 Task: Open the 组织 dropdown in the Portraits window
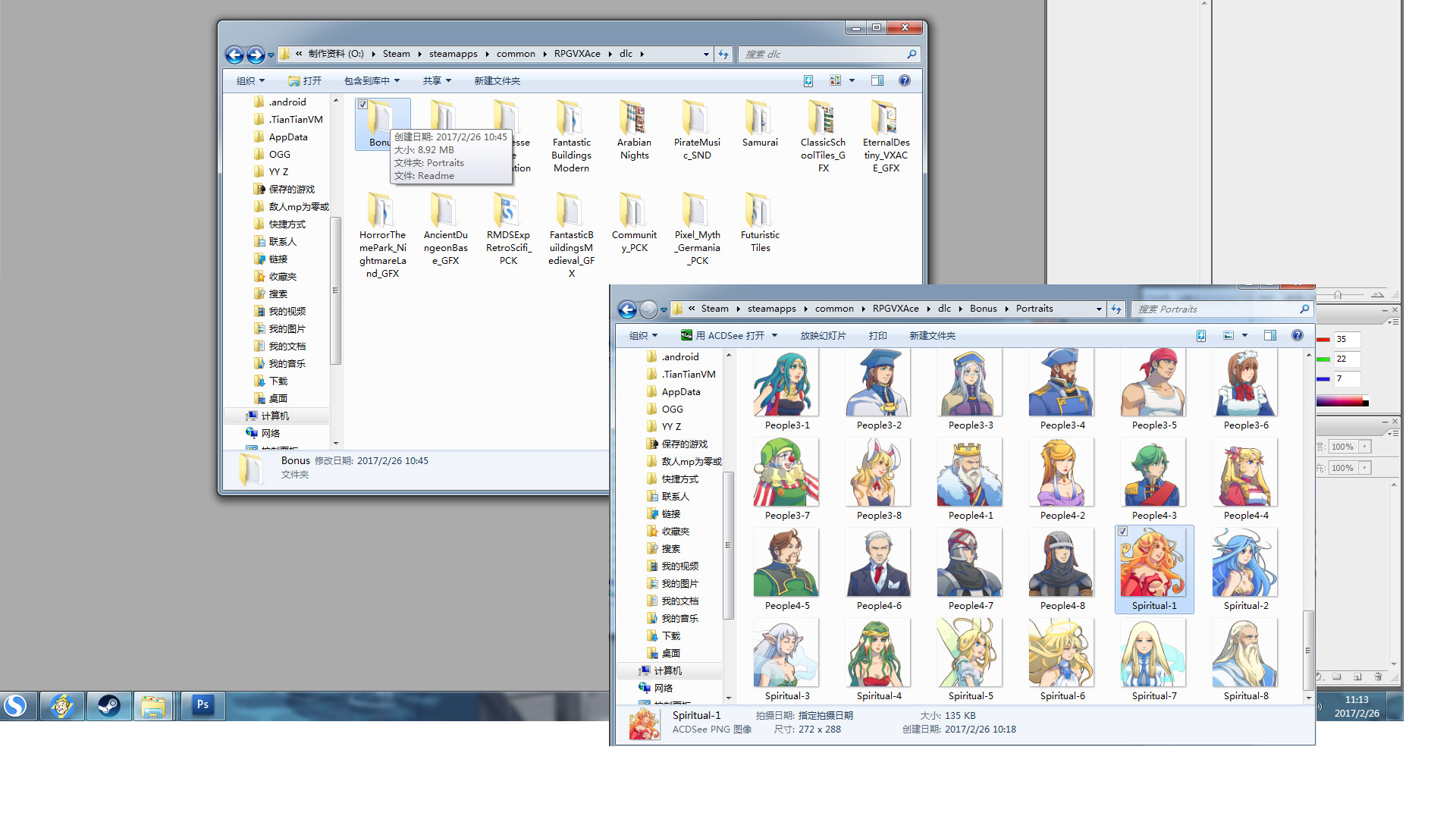point(643,336)
